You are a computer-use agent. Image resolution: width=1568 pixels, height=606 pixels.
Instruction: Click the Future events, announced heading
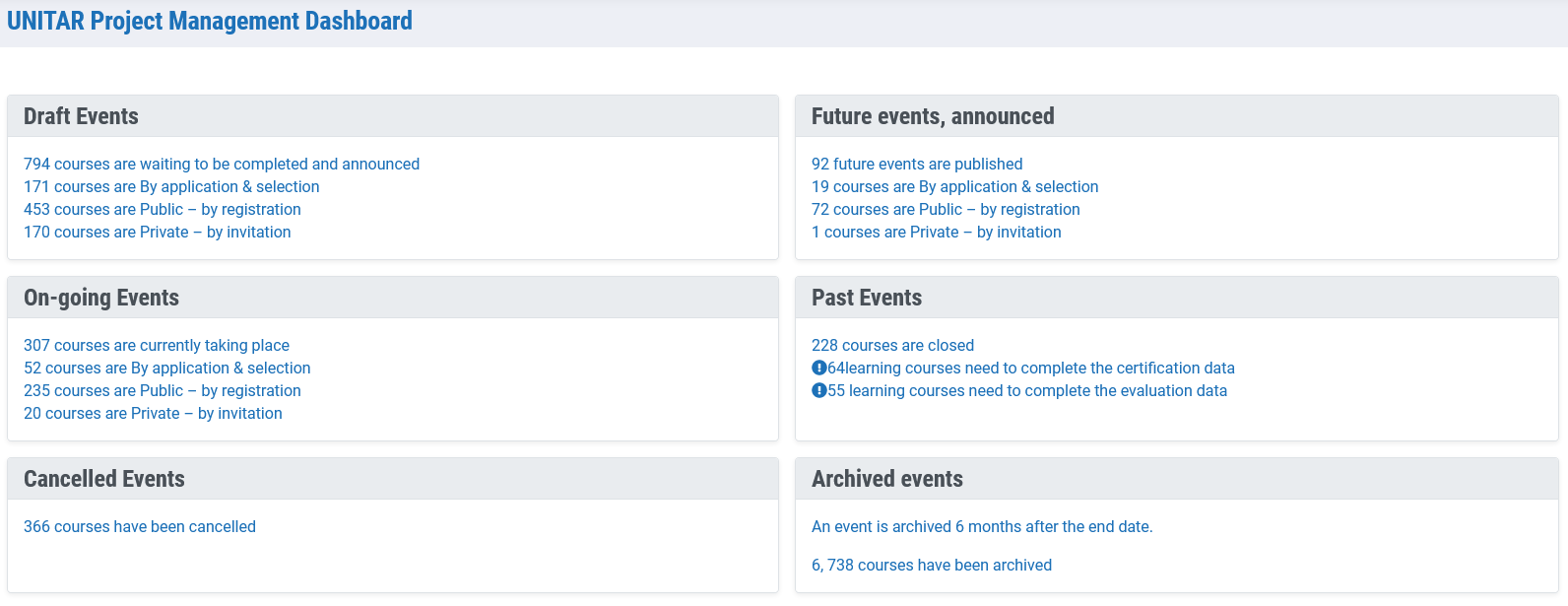click(x=933, y=116)
